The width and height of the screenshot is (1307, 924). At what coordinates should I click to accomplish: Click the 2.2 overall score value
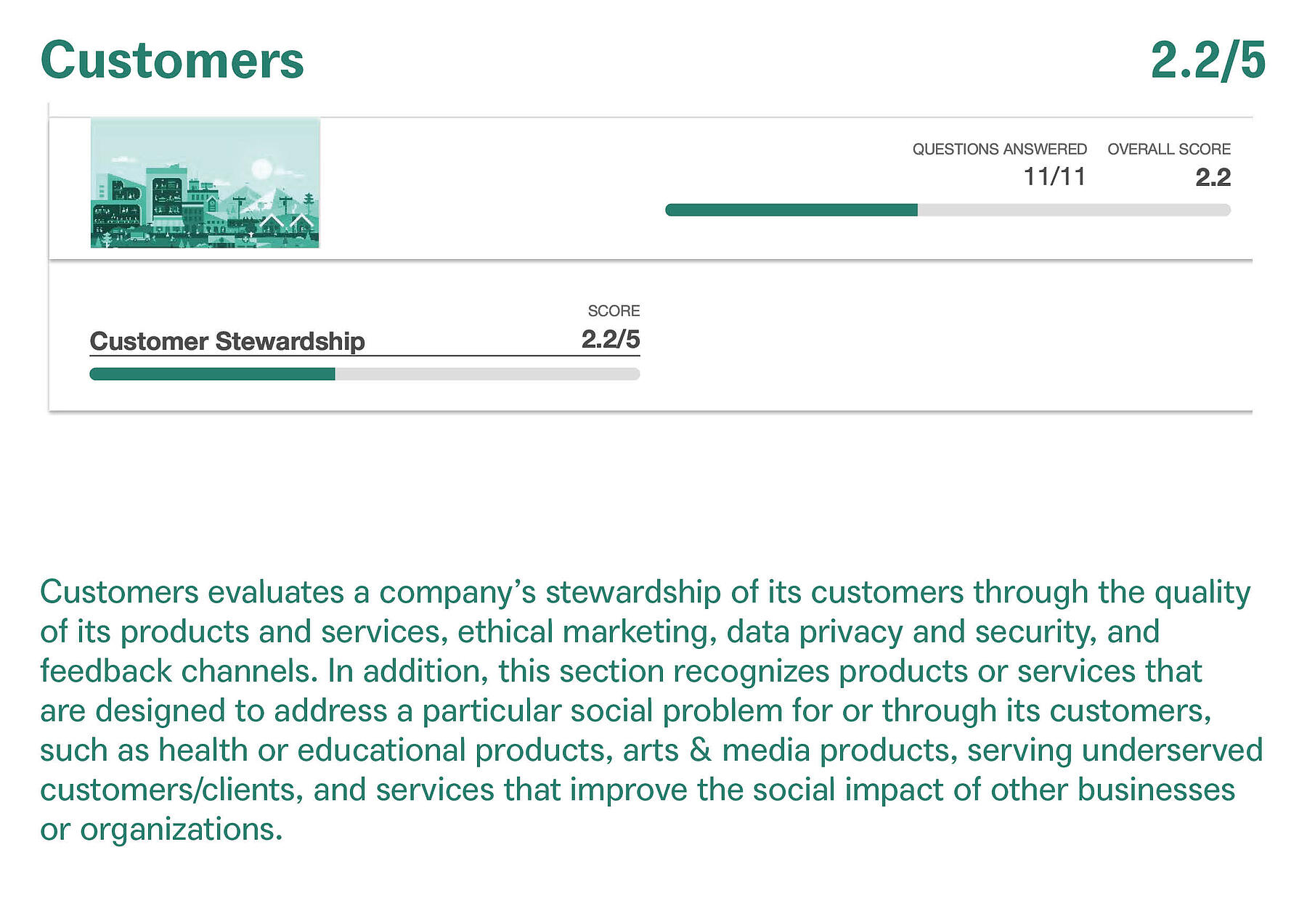click(1213, 177)
